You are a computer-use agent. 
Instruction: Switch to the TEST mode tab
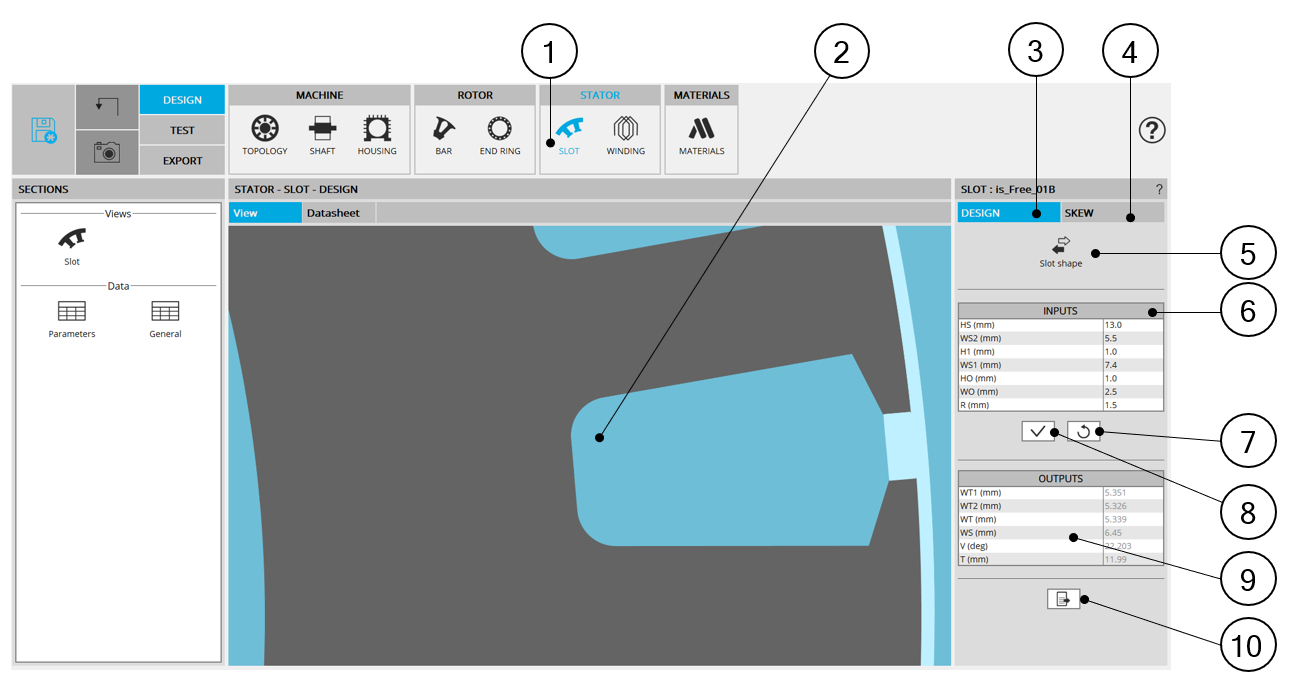(x=182, y=130)
